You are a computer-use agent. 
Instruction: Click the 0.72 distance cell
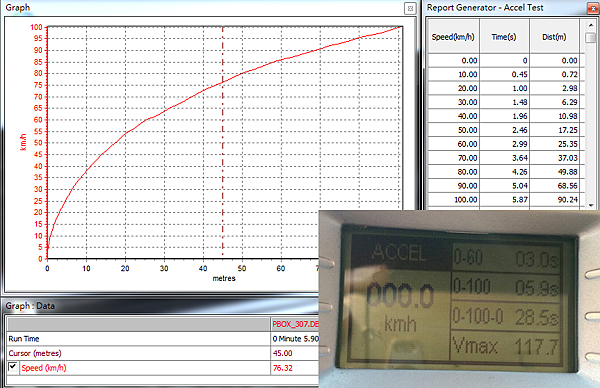coord(554,74)
